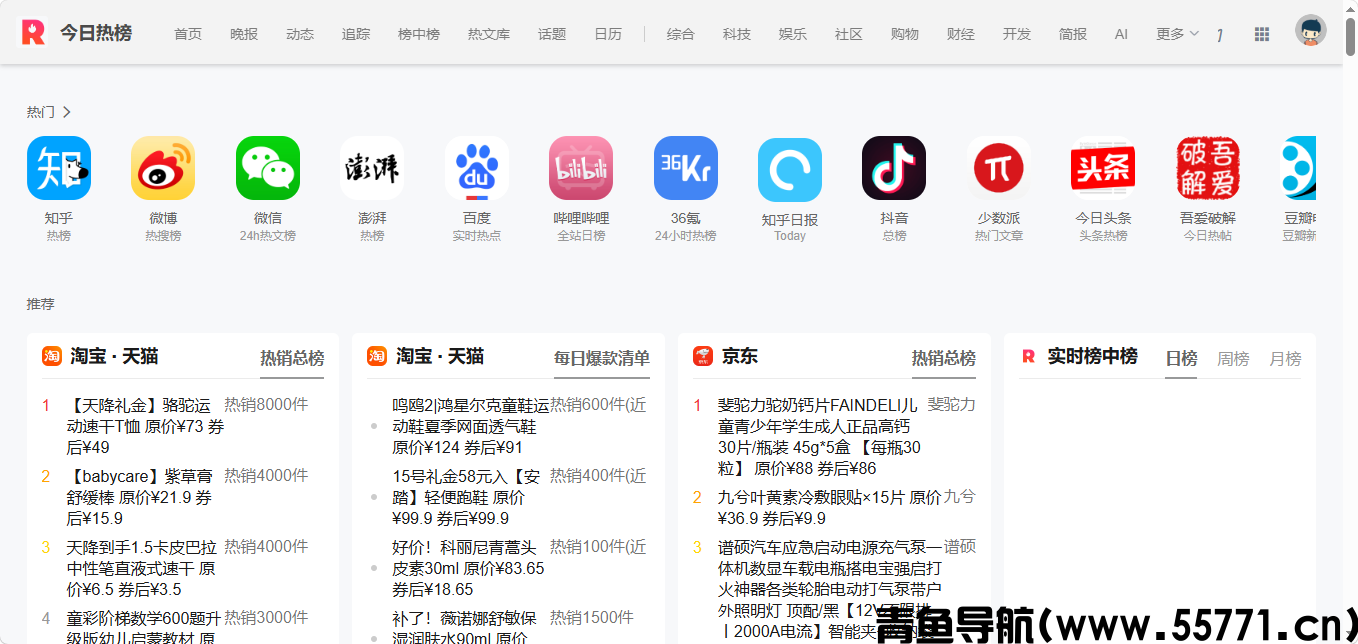The height and width of the screenshot is (644, 1358).
Task: Click the 京东 card logo icon
Action: click(x=703, y=356)
